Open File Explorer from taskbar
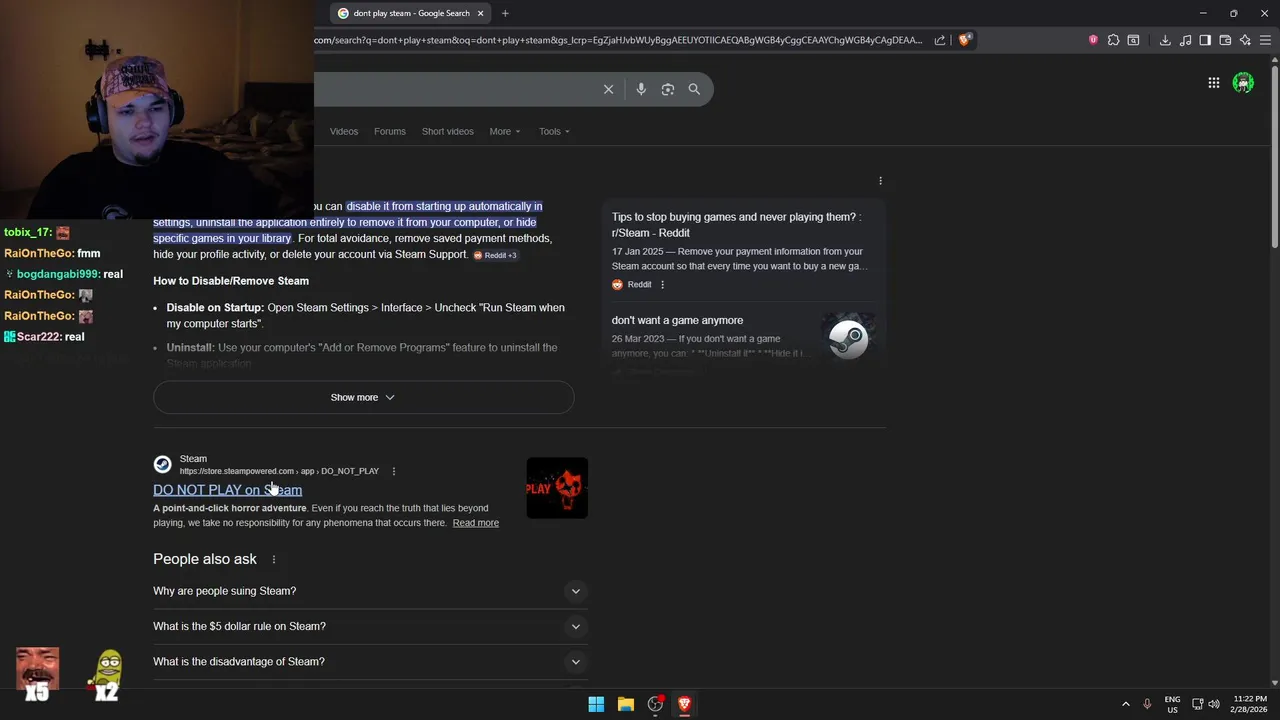This screenshot has width=1280, height=720. pos(626,704)
